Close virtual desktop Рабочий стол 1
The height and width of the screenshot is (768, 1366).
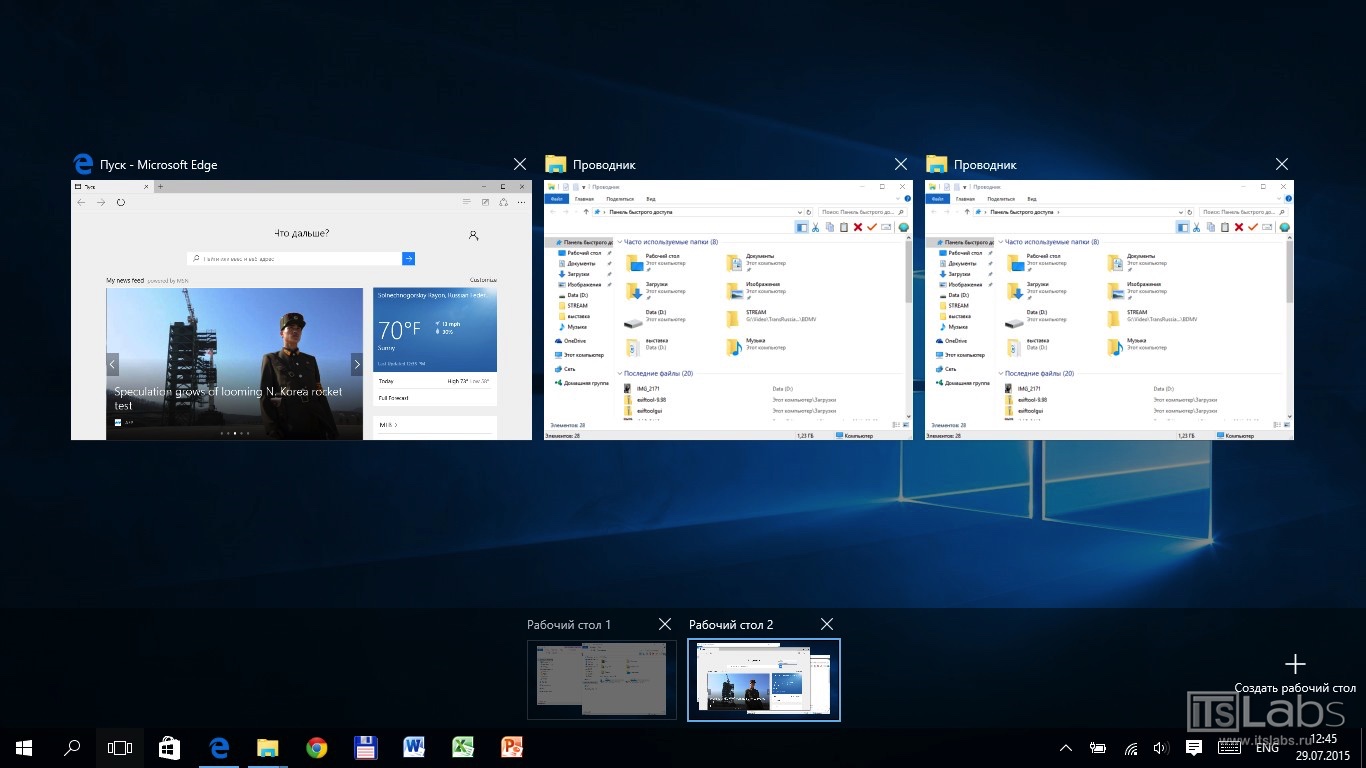click(665, 624)
